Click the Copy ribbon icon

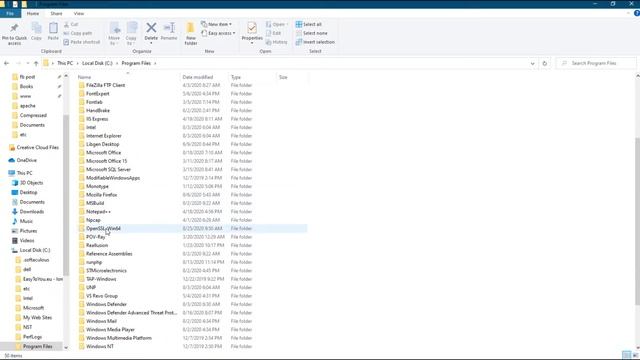coord(36,28)
